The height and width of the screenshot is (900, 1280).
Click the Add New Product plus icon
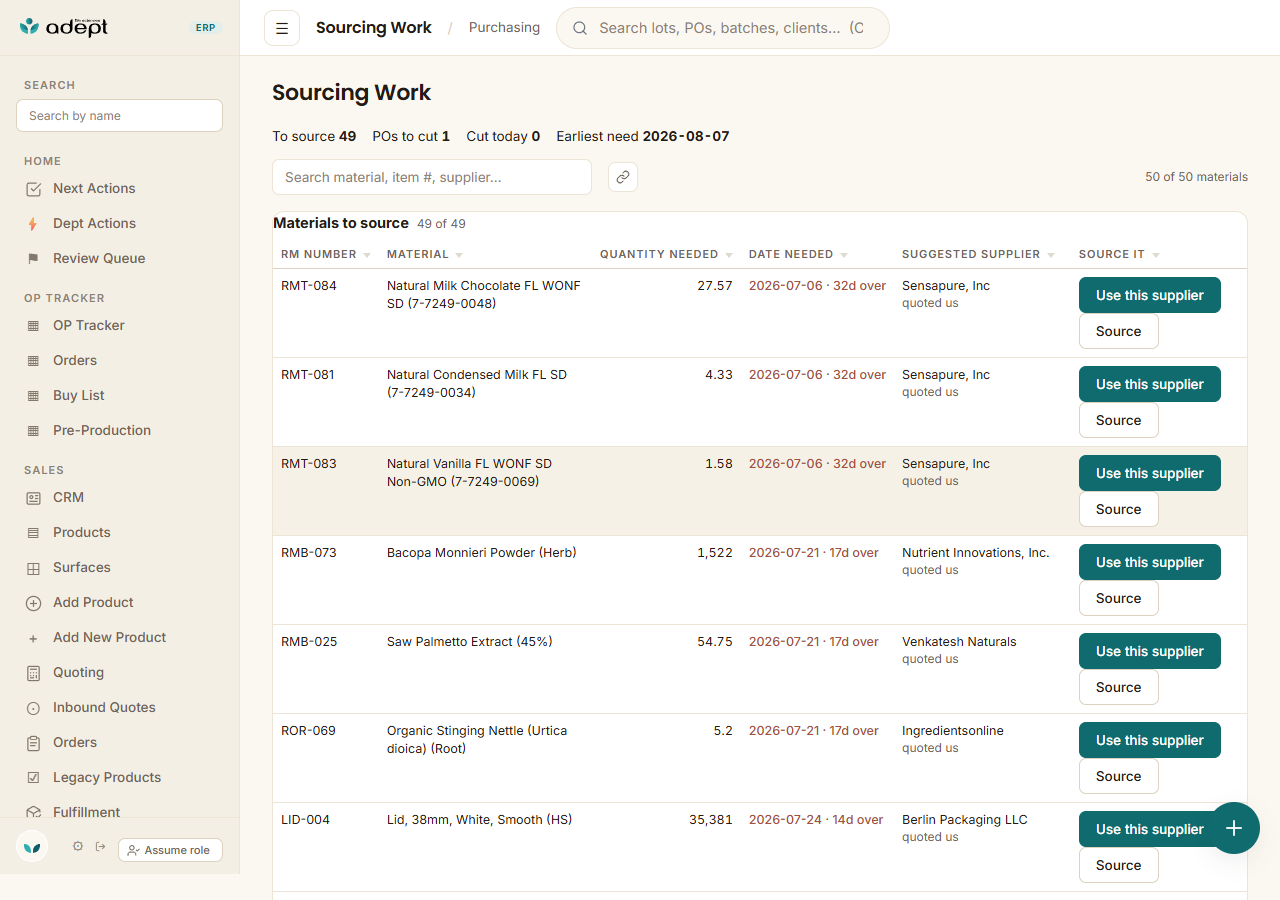[33, 638]
